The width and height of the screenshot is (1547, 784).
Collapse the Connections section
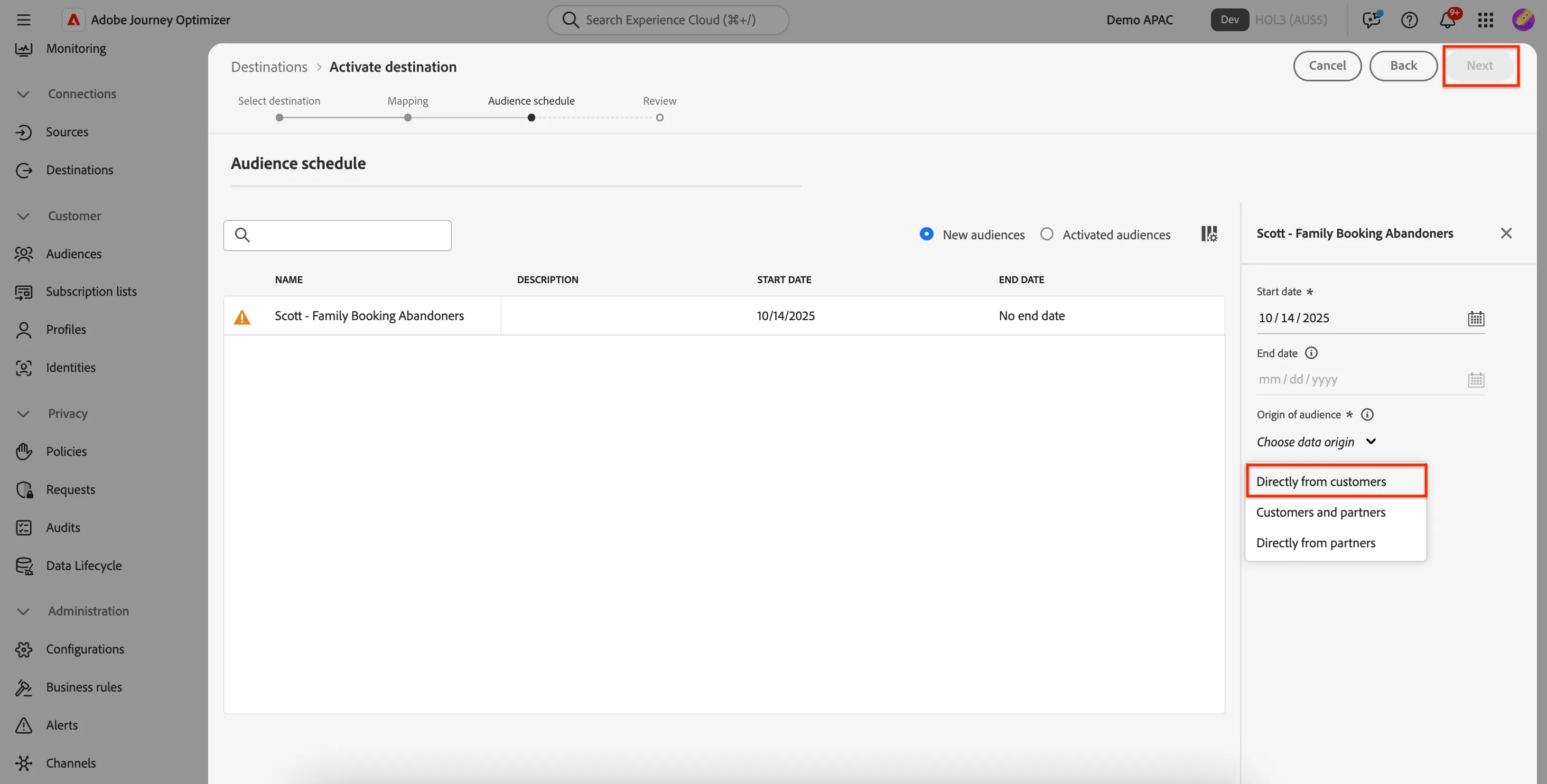click(x=23, y=94)
